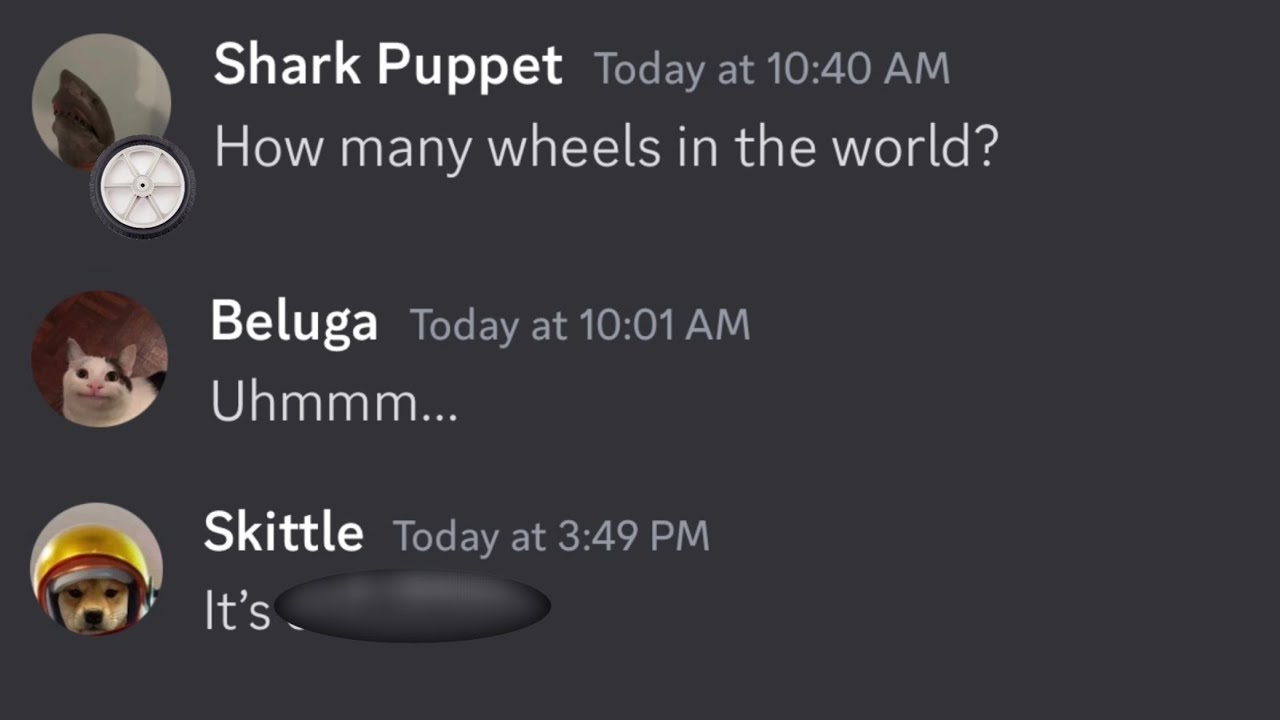Click the word "Puppet" in the first username
This screenshot has width=1280, height=720.
[x=469, y=66]
